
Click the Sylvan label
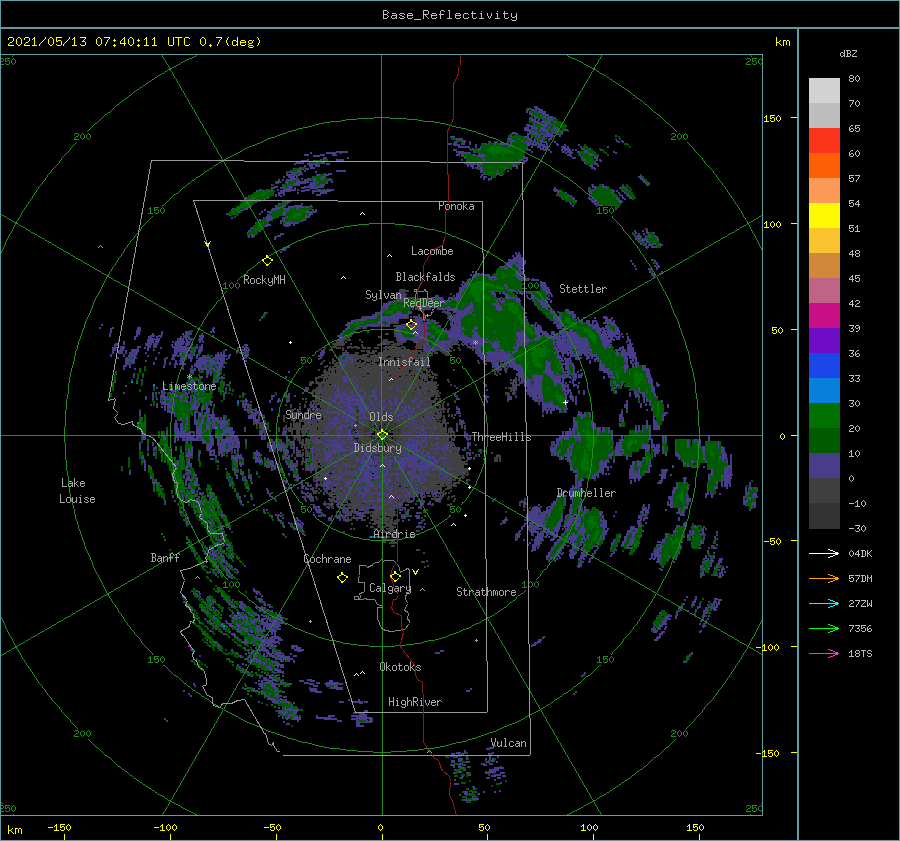pyautogui.click(x=383, y=295)
